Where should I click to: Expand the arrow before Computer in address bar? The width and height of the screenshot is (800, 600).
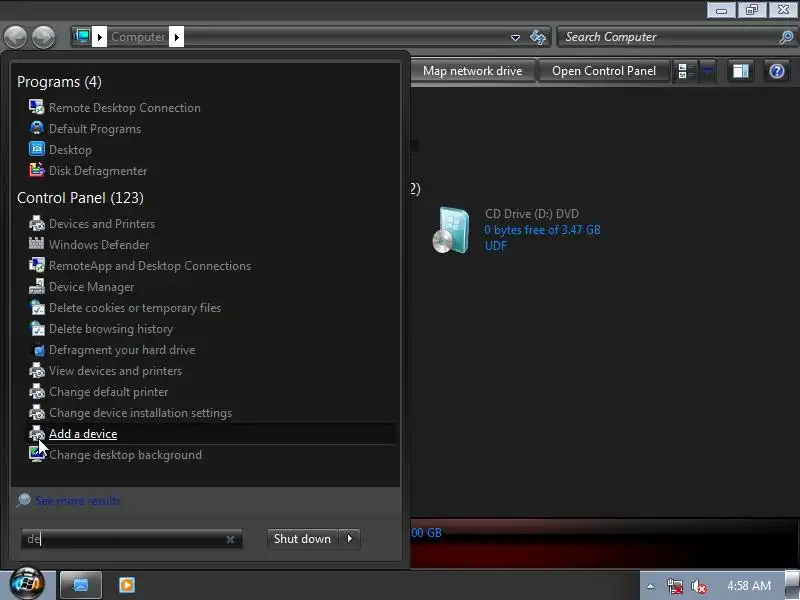[x=99, y=37]
